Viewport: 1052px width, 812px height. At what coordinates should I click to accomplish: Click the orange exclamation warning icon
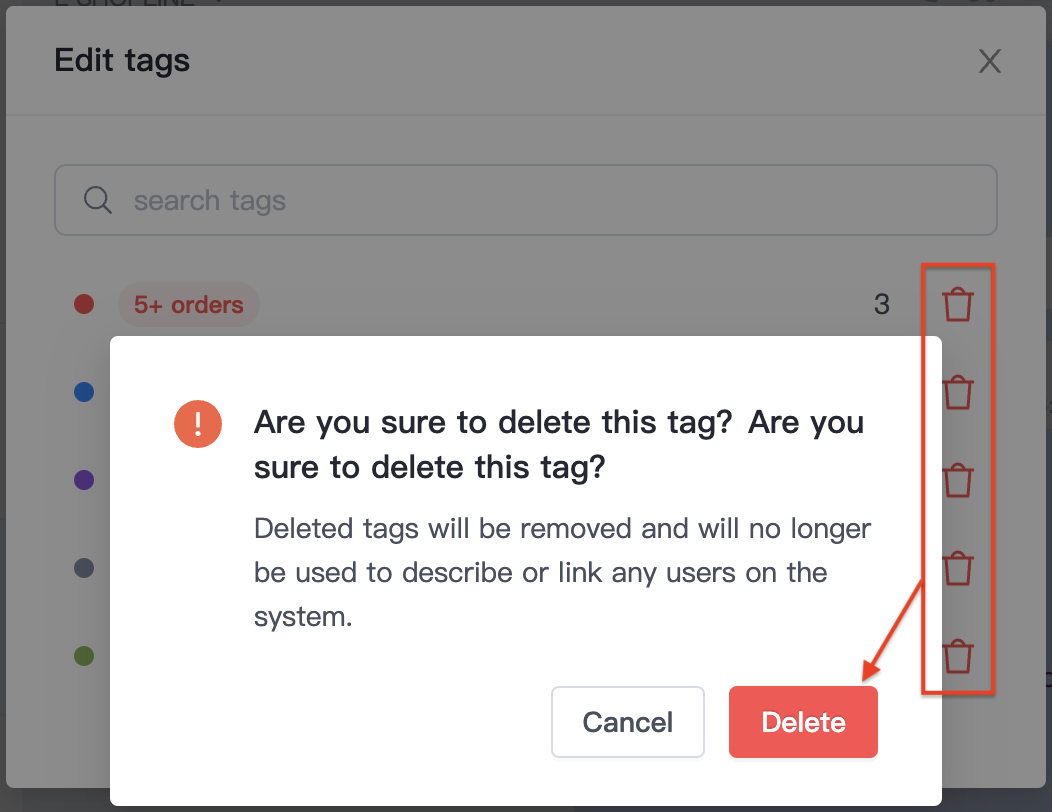198,424
